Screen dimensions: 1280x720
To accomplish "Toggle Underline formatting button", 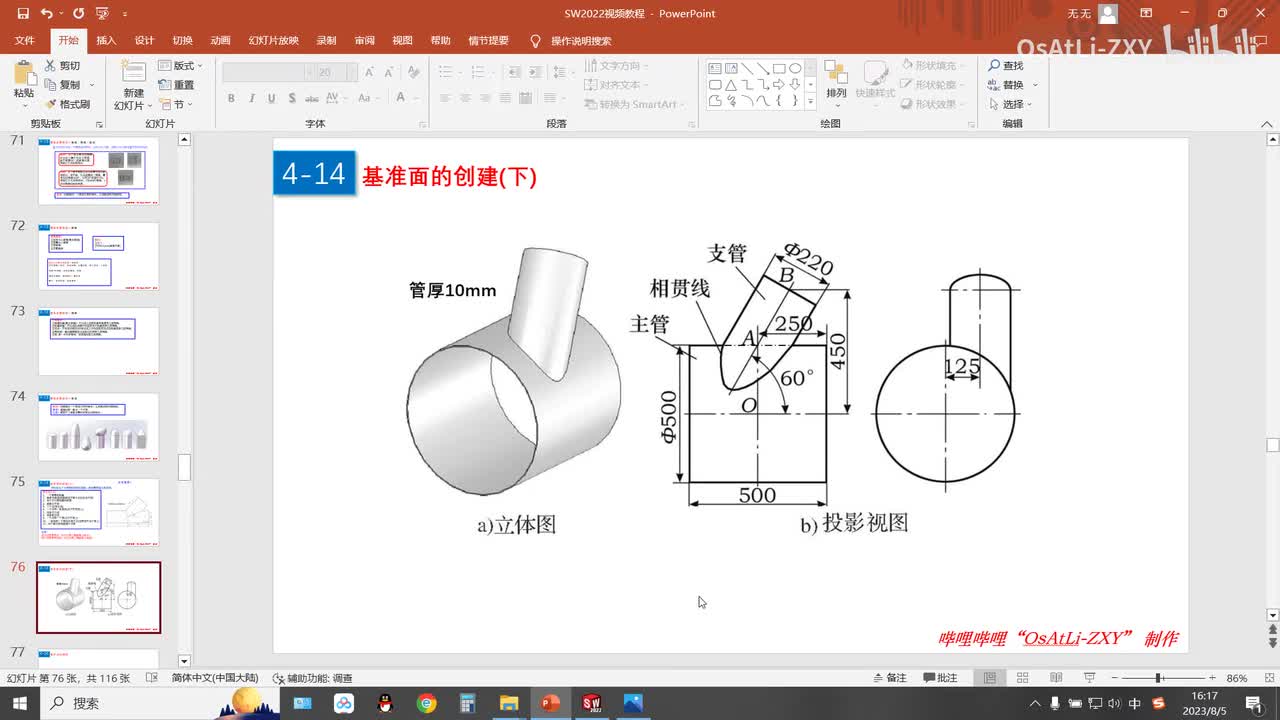I will (271, 98).
